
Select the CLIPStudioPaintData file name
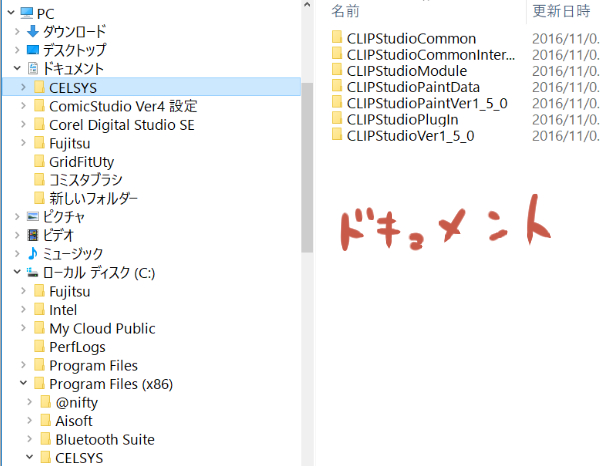coord(413,87)
